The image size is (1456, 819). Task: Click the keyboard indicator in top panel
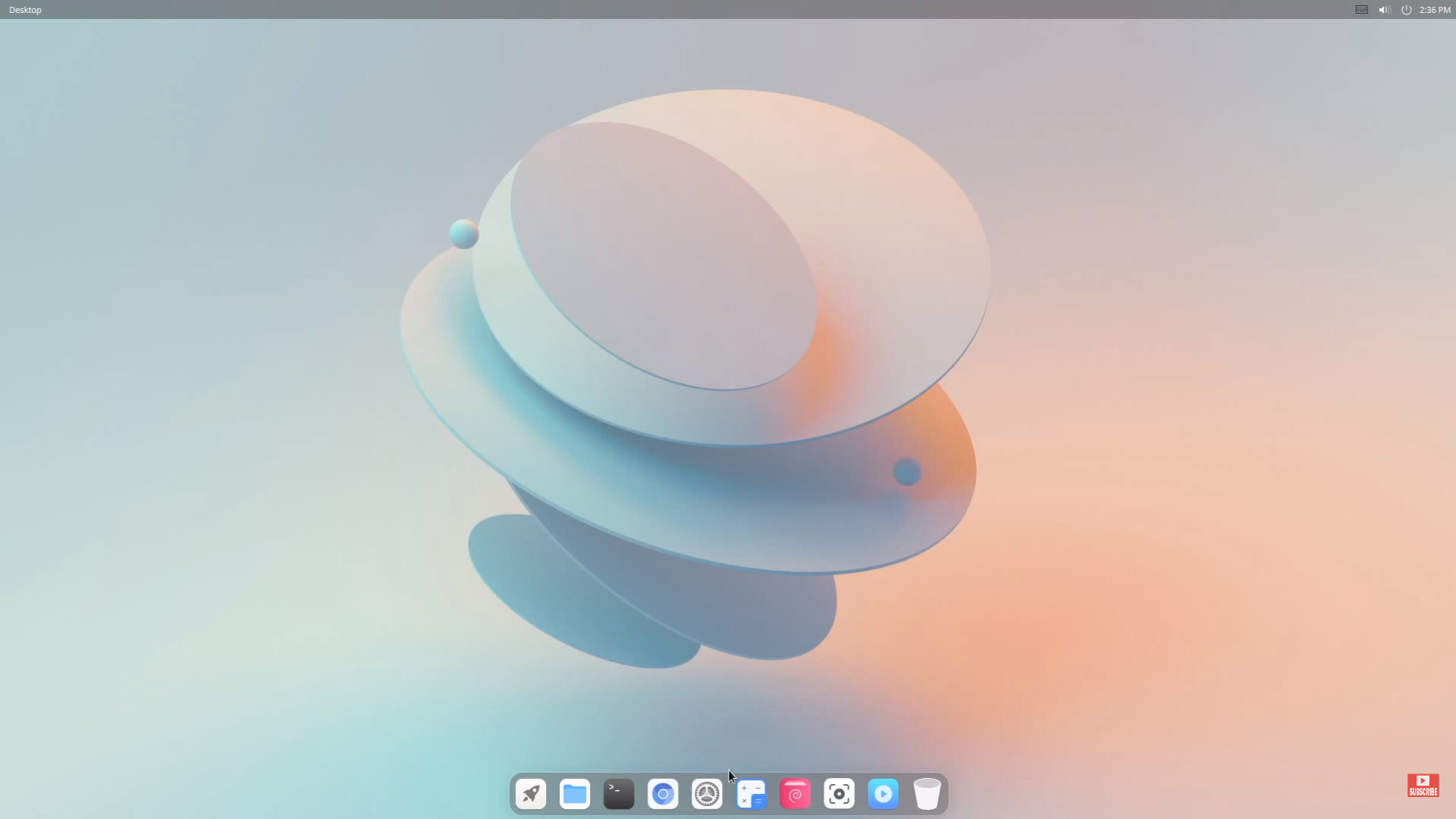(1361, 10)
